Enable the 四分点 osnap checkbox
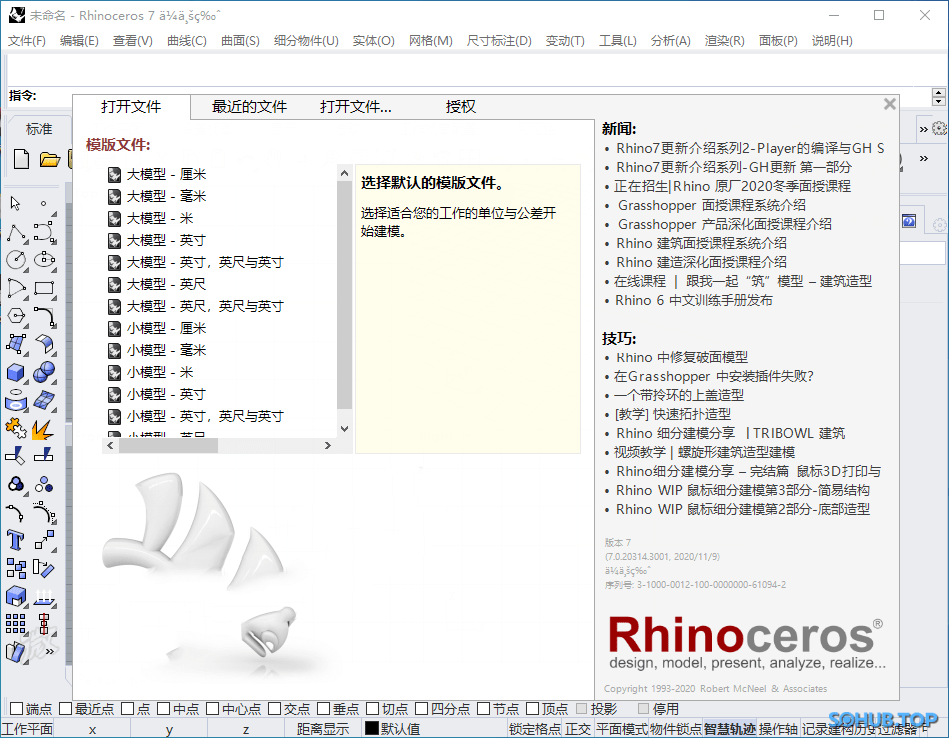The height and width of the screenshot is (738, 949). (421, 708)
